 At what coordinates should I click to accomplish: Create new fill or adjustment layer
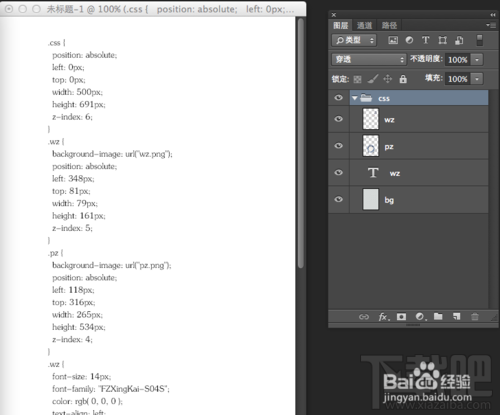pyautogui.click(x=421, y=317)
